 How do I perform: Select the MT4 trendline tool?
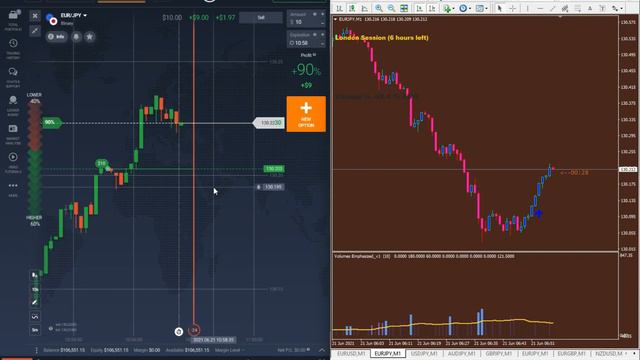(553, 8)
